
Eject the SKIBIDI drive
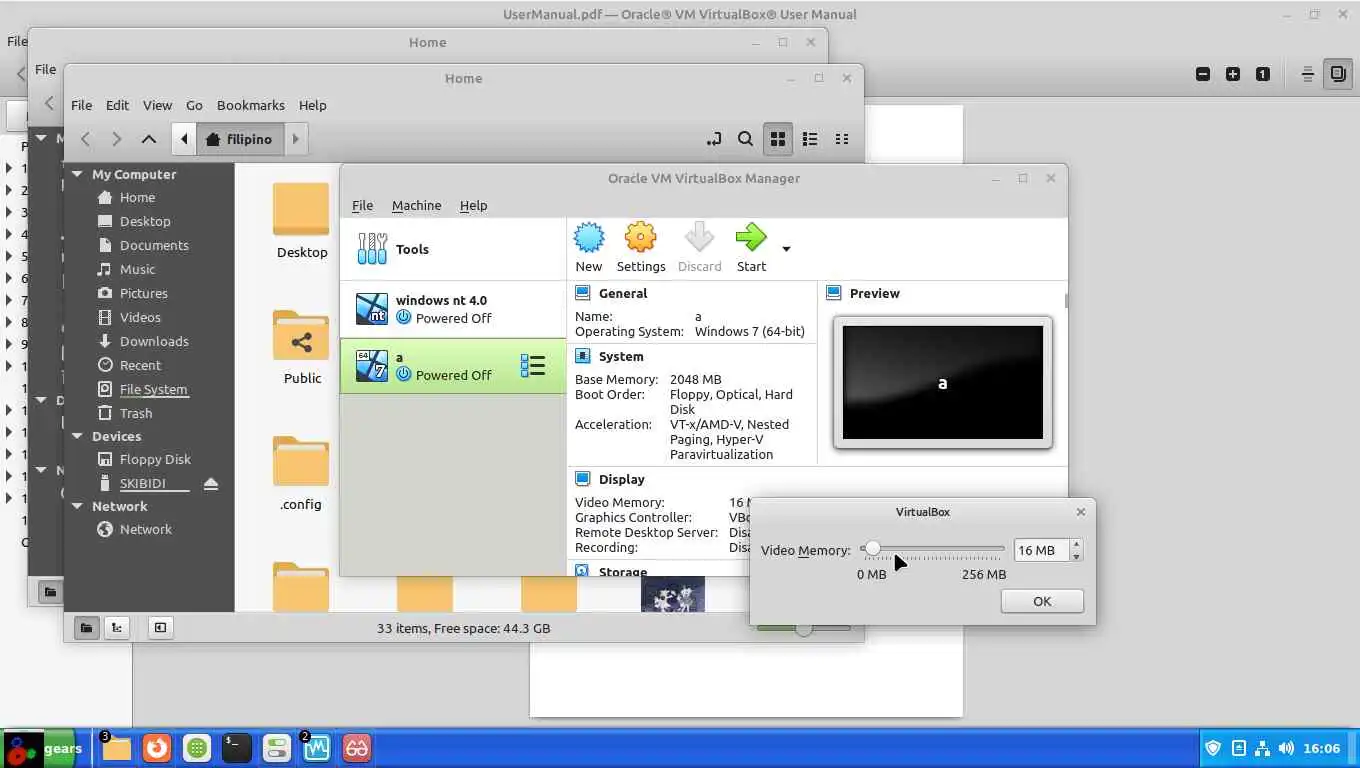point(211,484)
